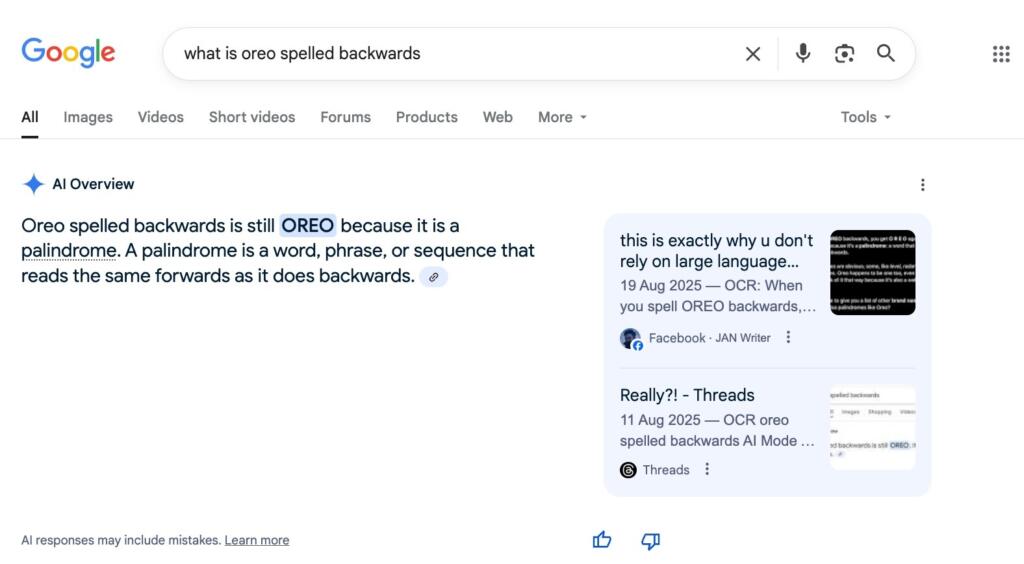1024x564 pixels.
Task: Give the AI Overview a thumbs down
Action: 650,540
